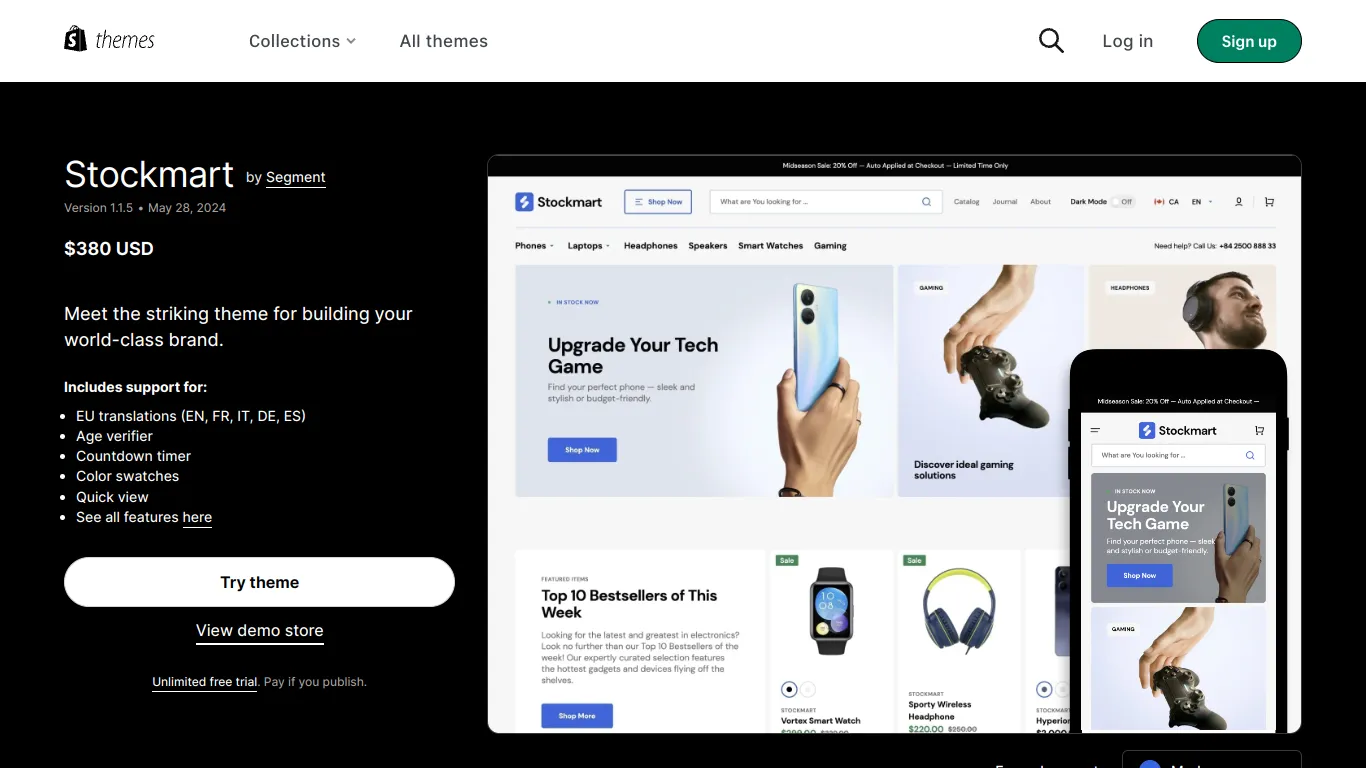The height and width of the screenshot is (768, 1366).
Task: Click the Try theme button
Action: click(x=259, y=582)
